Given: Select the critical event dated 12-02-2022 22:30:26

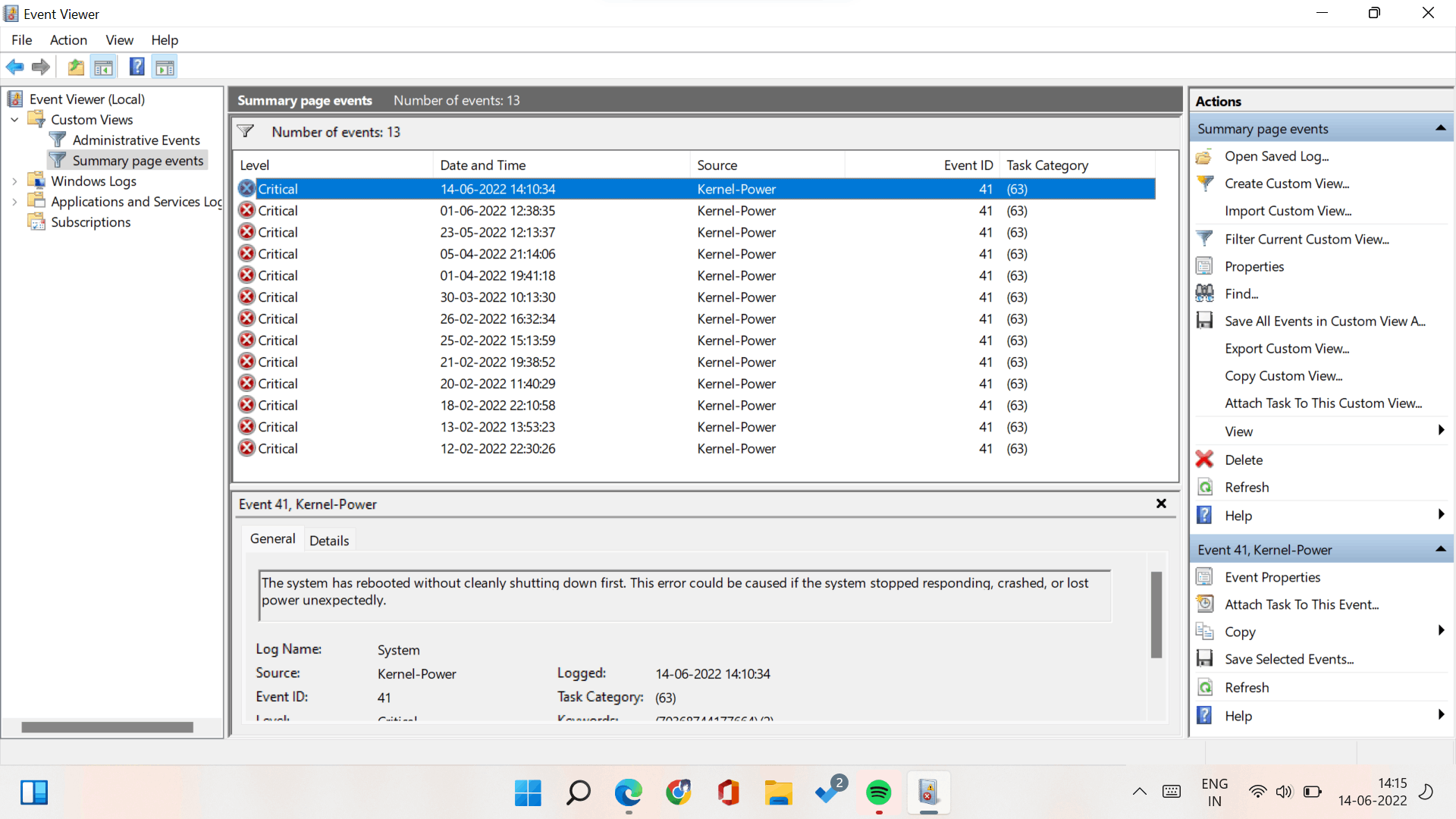Looking at the screenshot, I should (695, 449).
